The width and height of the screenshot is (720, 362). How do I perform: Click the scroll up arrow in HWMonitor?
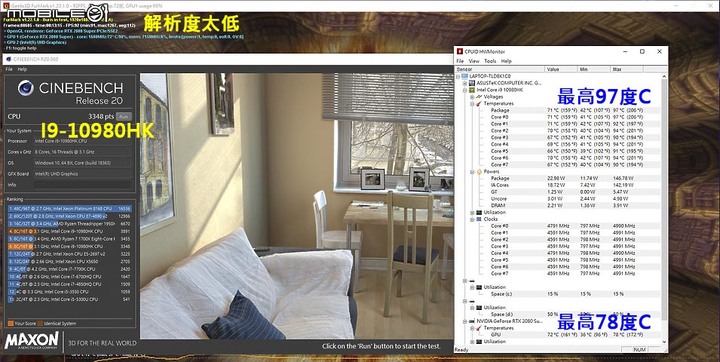click(664, 76)
